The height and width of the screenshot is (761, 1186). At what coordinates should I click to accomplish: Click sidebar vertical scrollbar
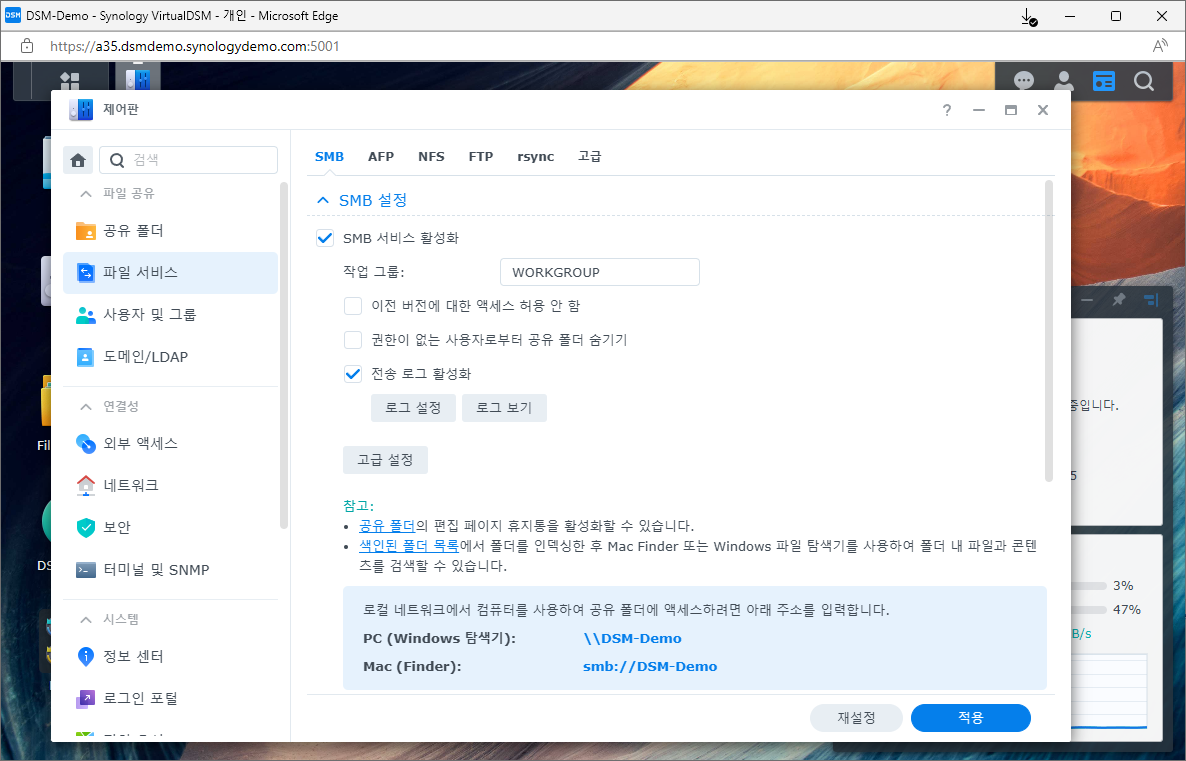pyautogui.click(x=284, y=356)
